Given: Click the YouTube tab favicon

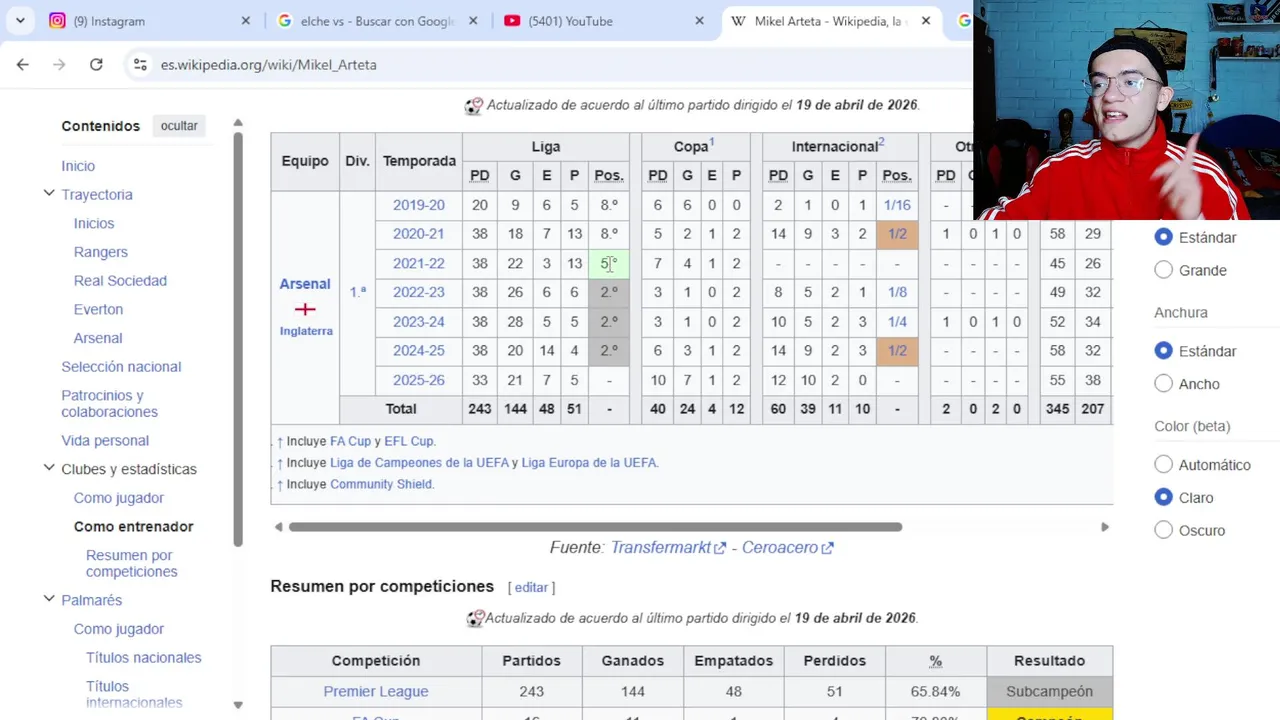Looking at the screenshot, I should (512, 21).
